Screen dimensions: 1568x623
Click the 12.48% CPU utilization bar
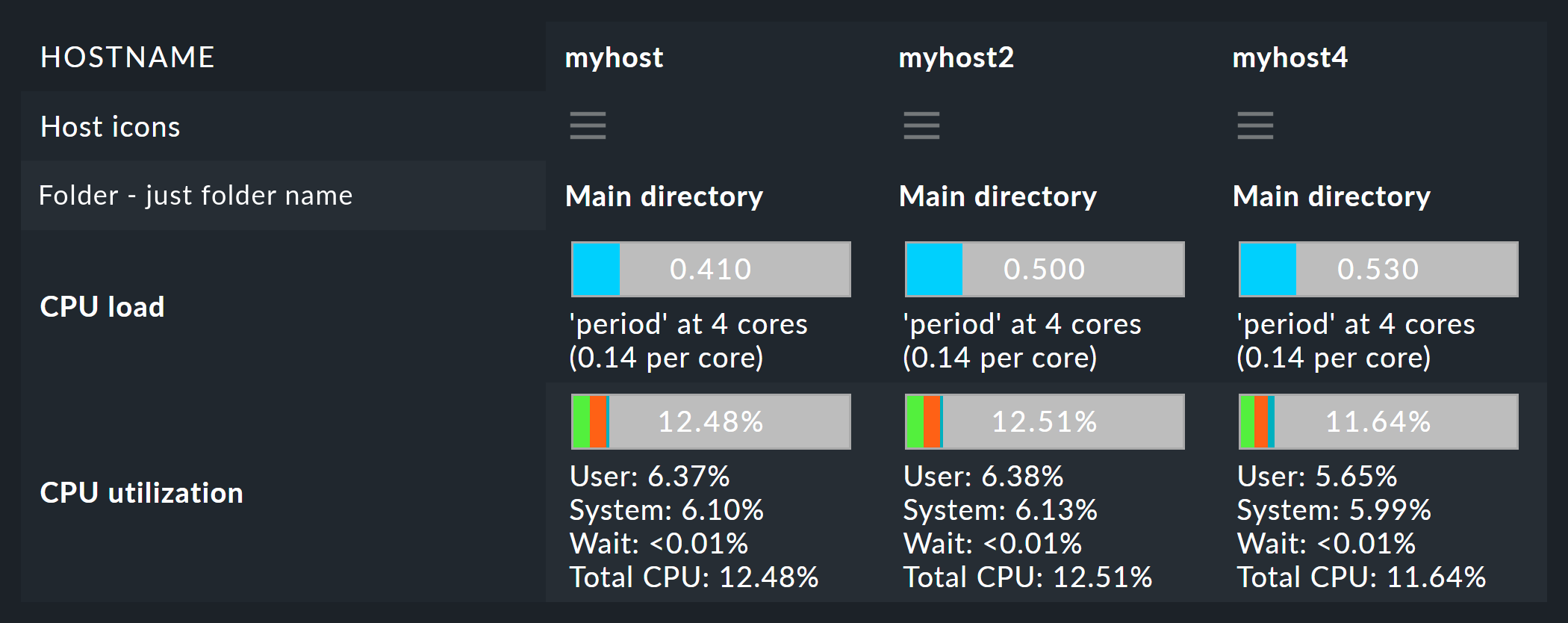point(711,421)
